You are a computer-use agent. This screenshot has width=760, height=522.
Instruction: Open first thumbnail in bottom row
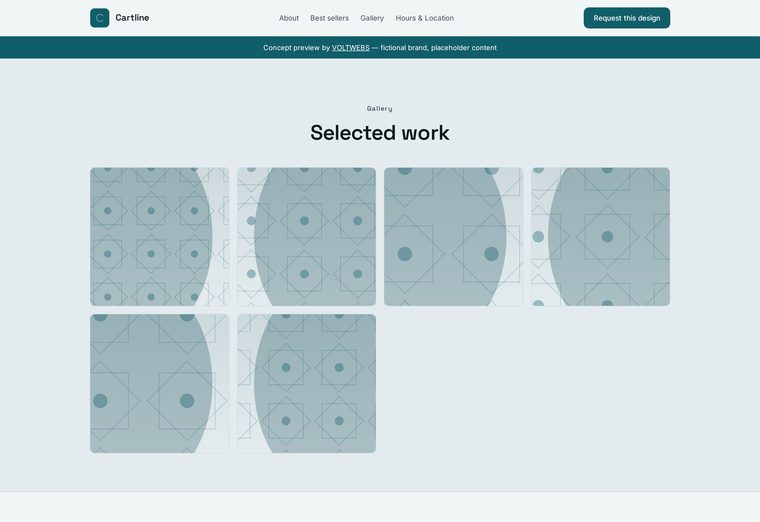pyautogui.click(x=159, y=383)
